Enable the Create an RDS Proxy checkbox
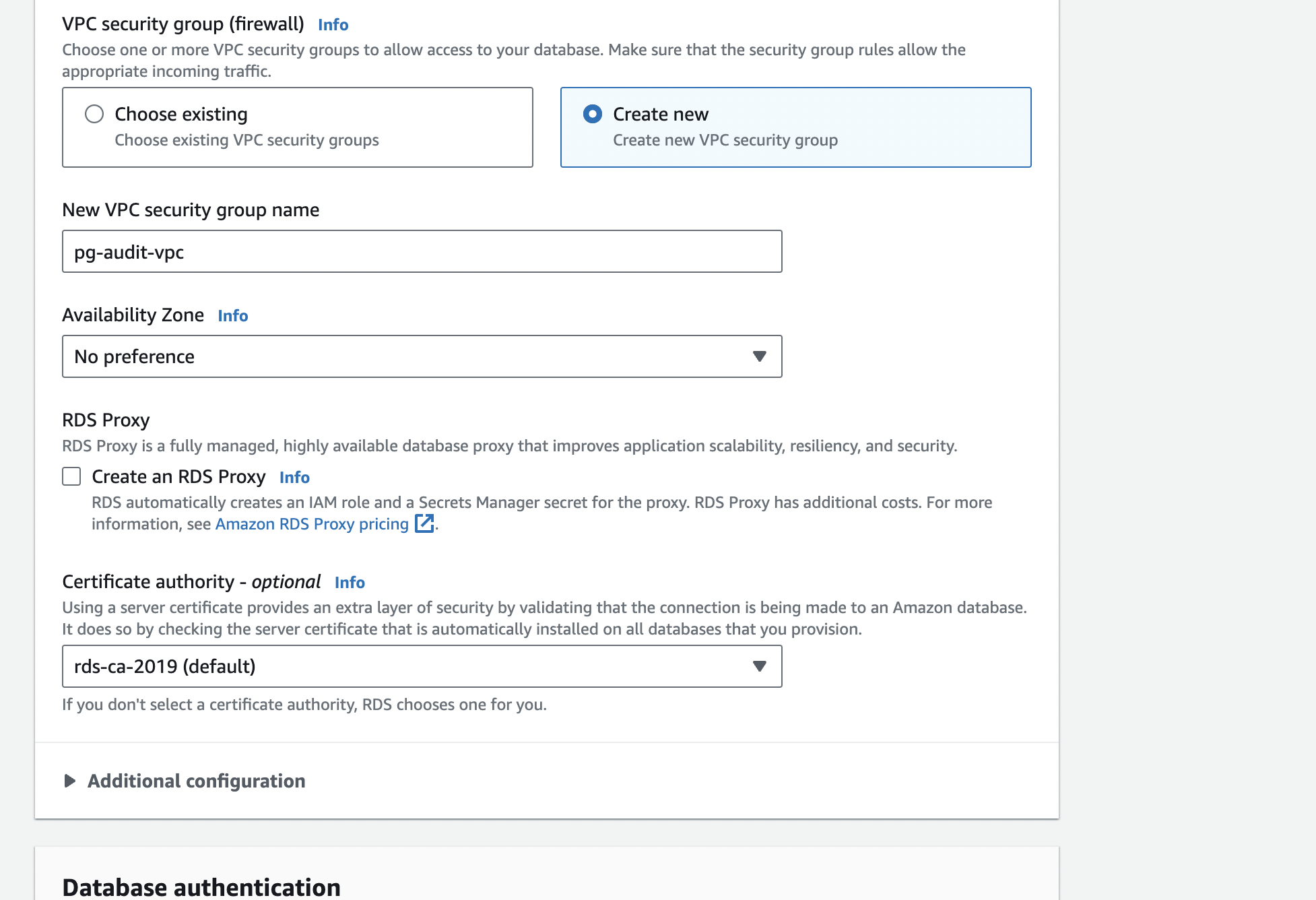Viewport: 1316px width, 900px height. (x=71, y=476)
